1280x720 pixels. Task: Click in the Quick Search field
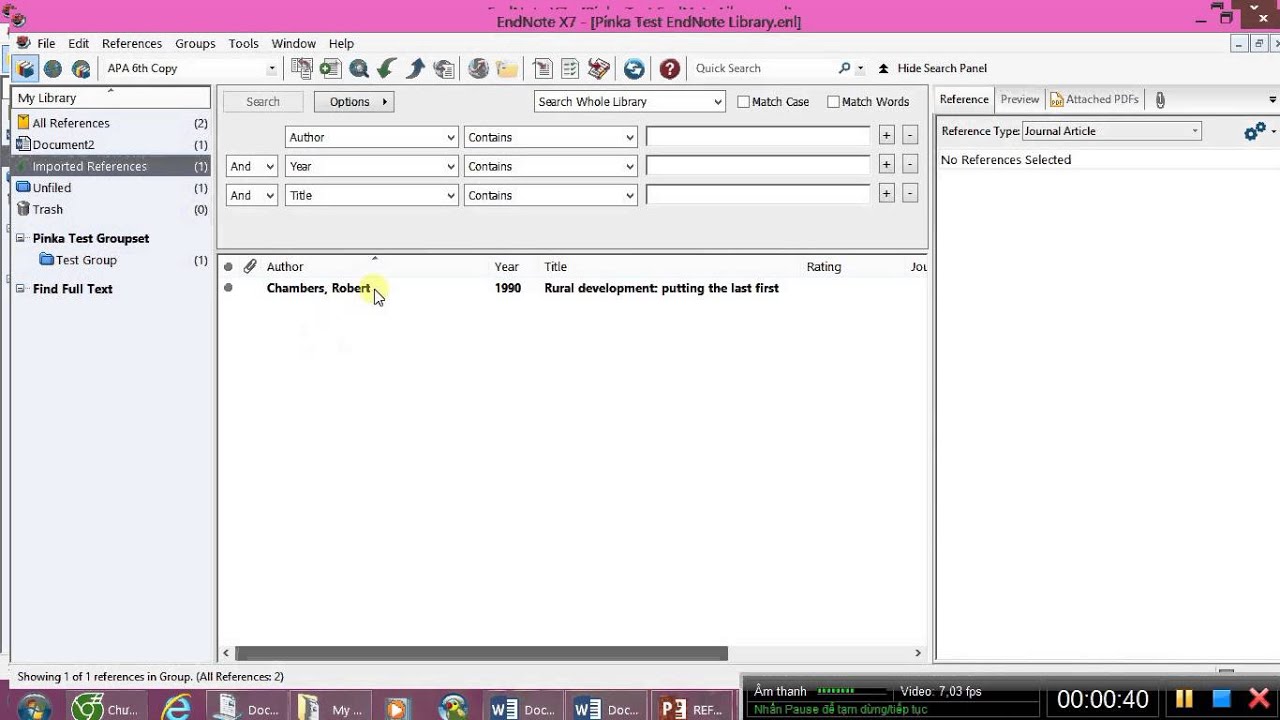(762, 68)
